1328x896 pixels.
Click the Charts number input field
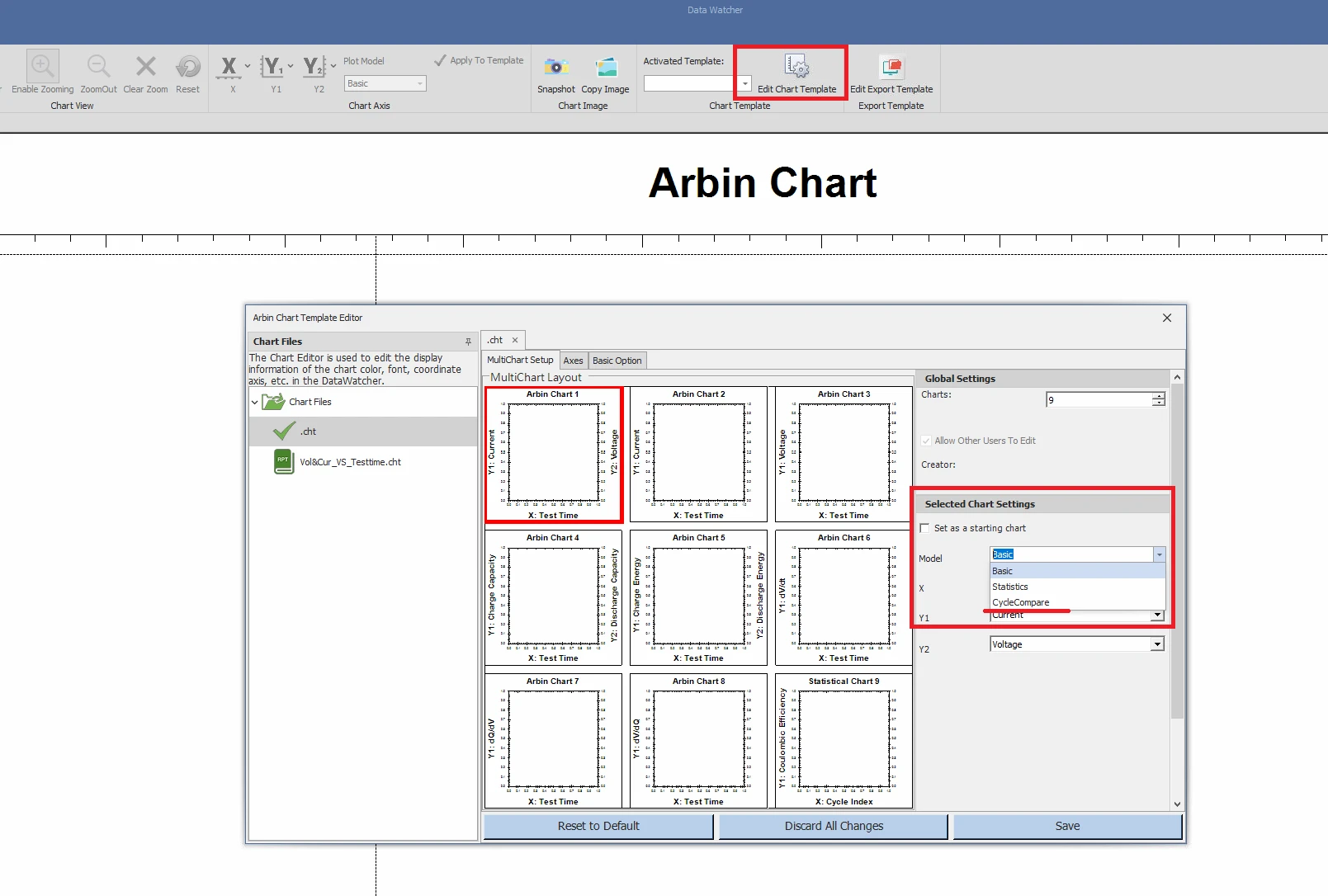[1099, 400]
